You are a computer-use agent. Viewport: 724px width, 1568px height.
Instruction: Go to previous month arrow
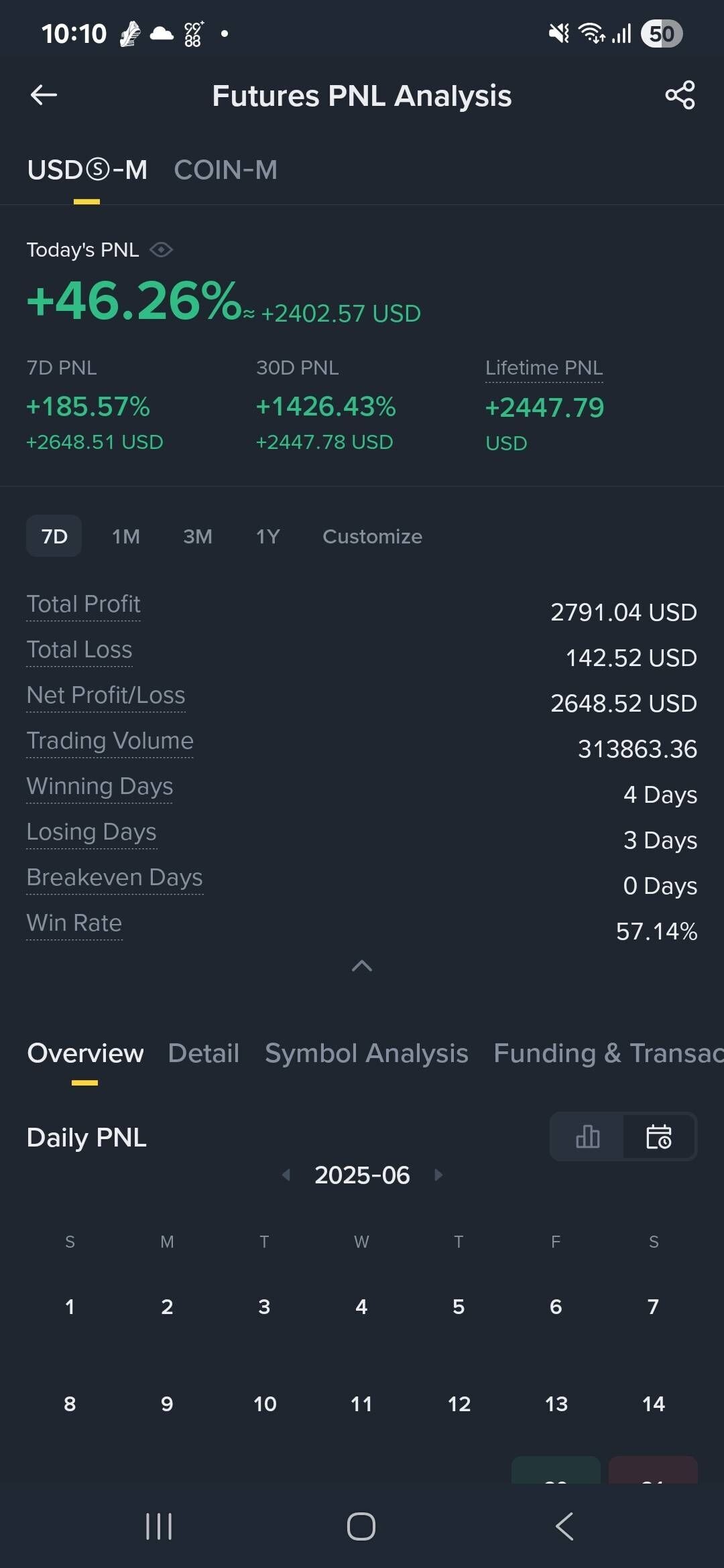[x=286, y=1175]
